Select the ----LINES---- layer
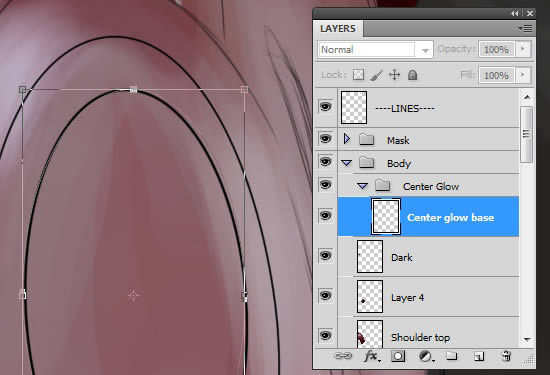 coord(428,108)
